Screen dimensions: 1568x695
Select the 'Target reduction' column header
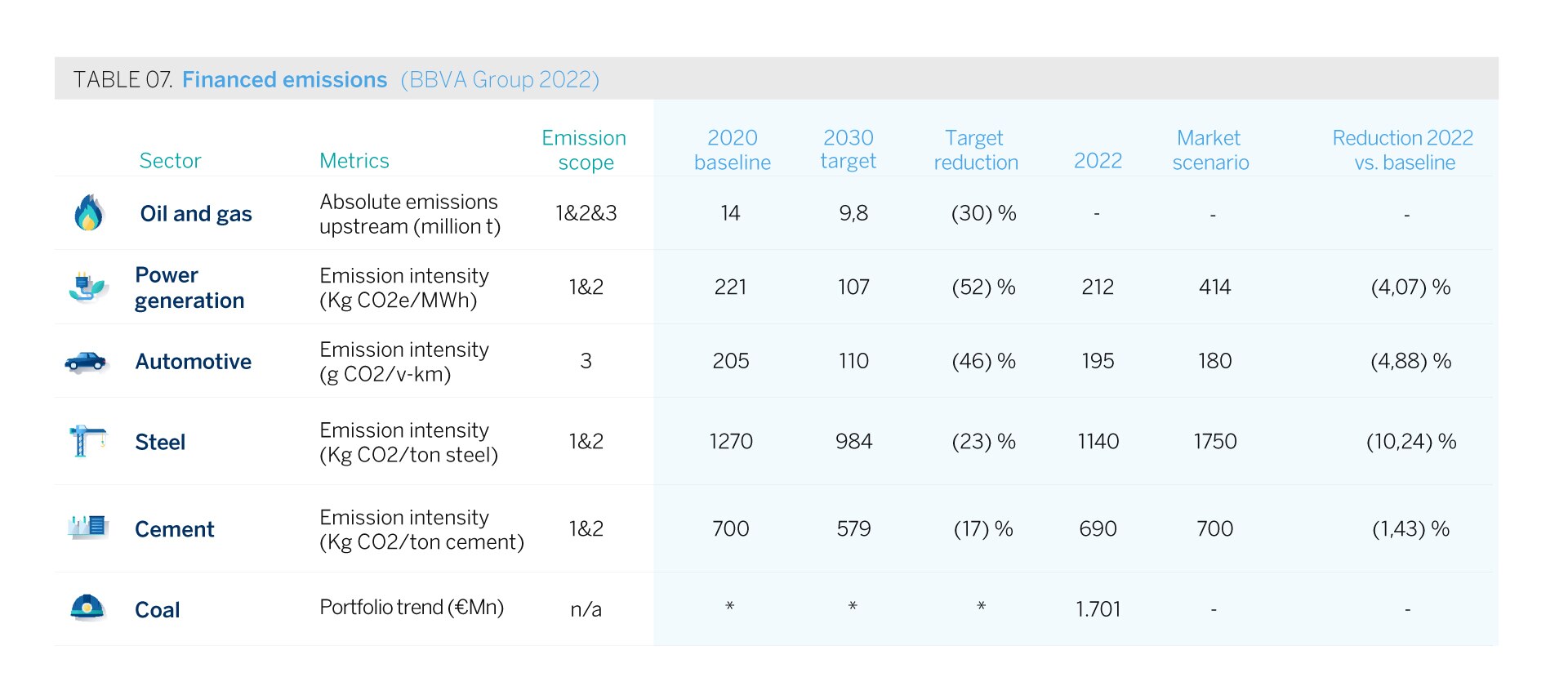(976, 150)
